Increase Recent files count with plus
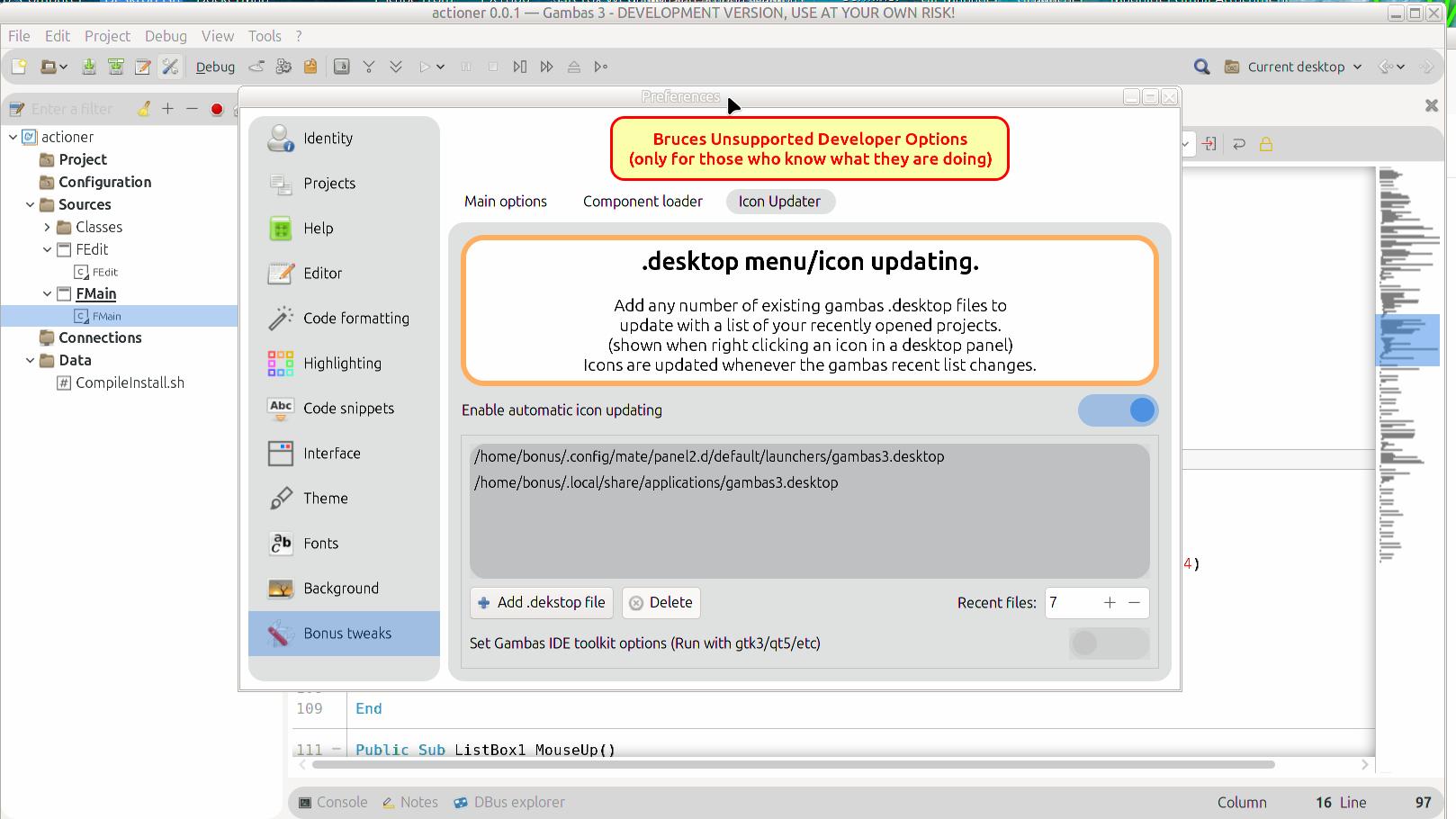Screen dimensions: 1456x819 click(1110, 603)
